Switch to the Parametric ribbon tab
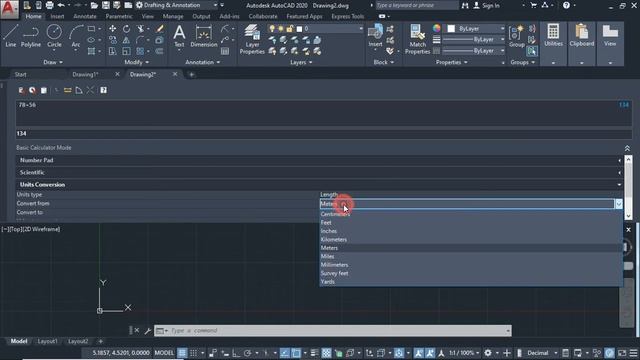 [119, 16]
